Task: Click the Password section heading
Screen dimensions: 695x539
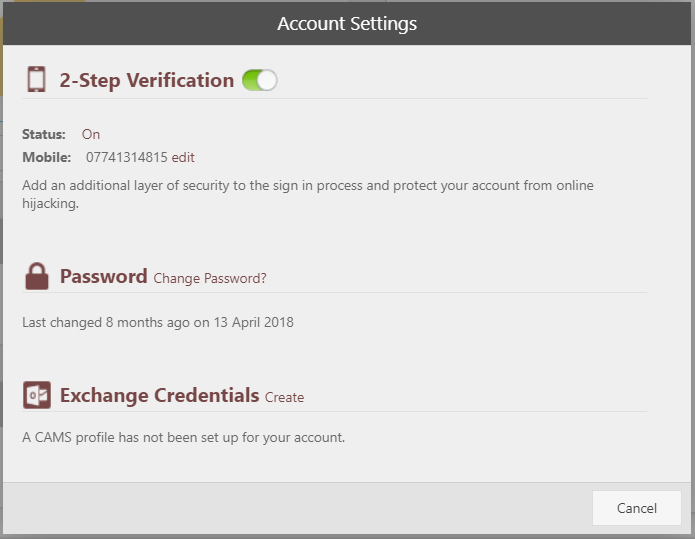Action: pos(103,277)
